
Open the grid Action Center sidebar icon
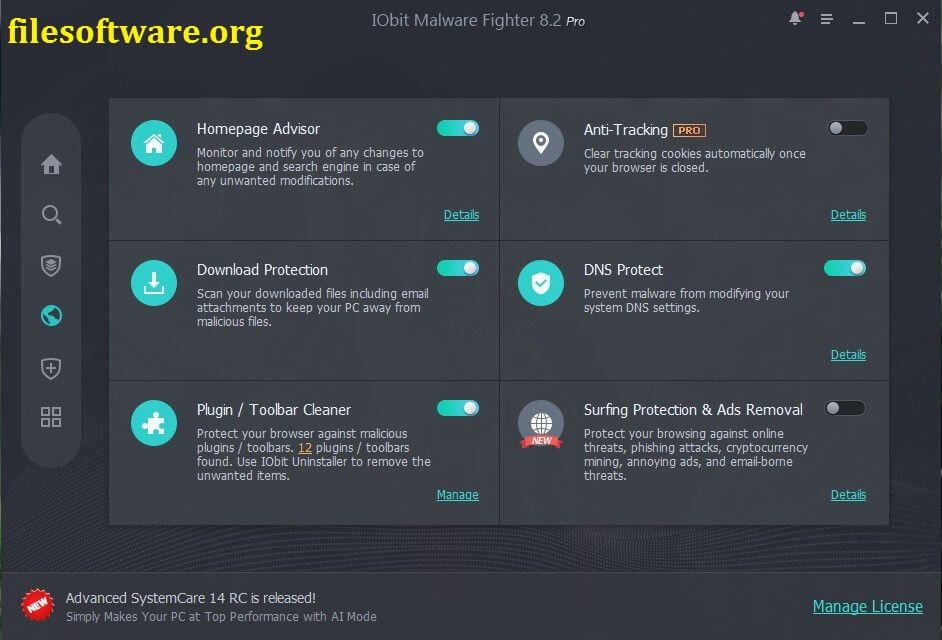click(51, 416)
